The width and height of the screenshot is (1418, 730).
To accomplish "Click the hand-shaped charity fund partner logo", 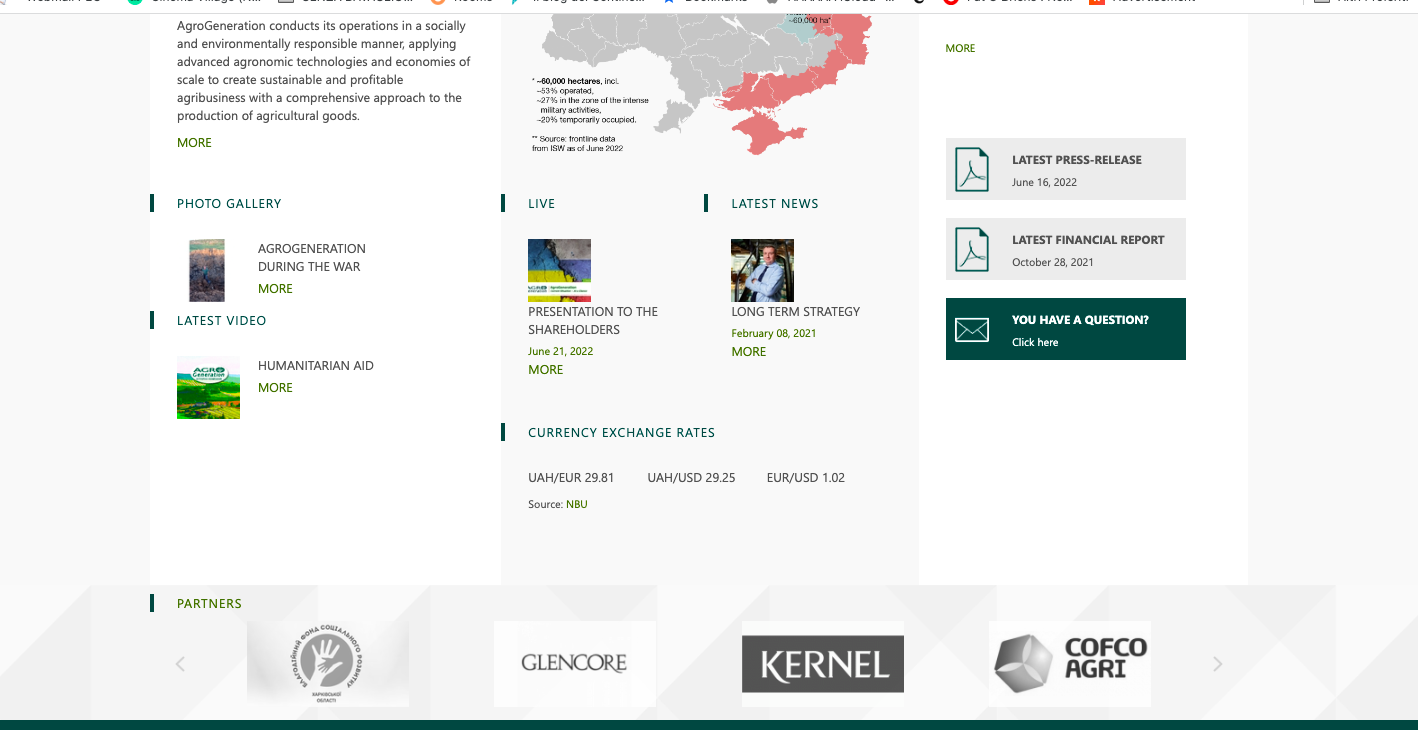I will pyautogui.click(x=327, y=663).
